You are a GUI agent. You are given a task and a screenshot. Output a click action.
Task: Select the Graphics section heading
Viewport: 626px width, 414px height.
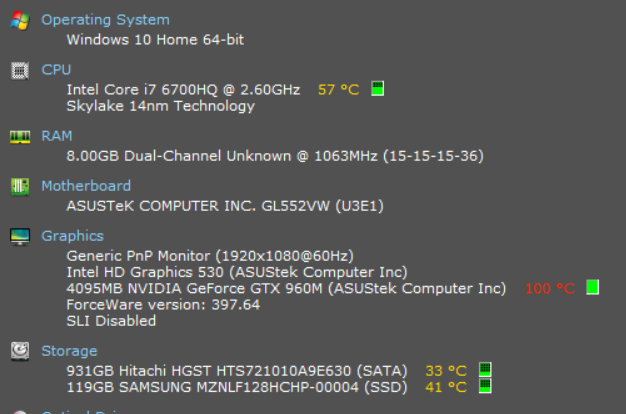coord(72,236)
